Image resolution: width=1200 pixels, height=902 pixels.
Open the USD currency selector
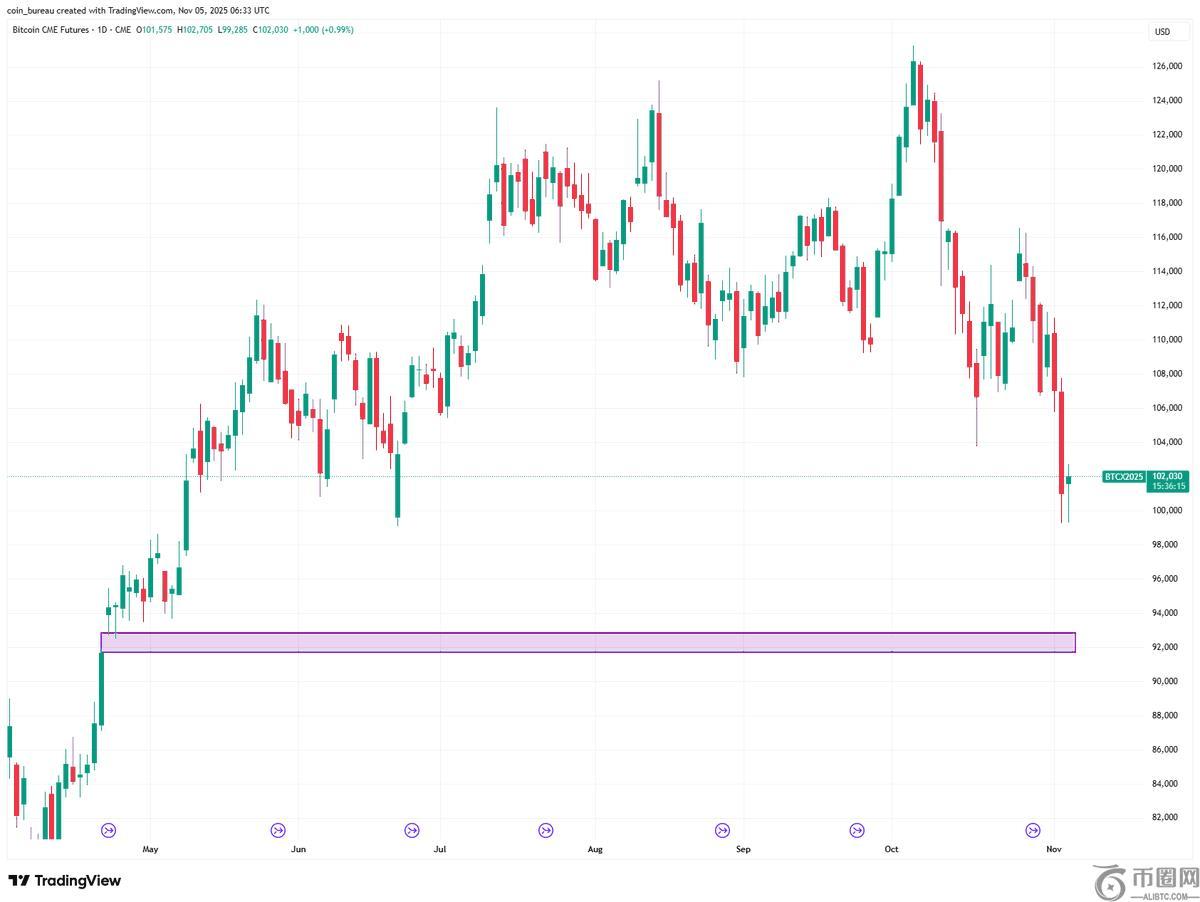[1162, 31]
